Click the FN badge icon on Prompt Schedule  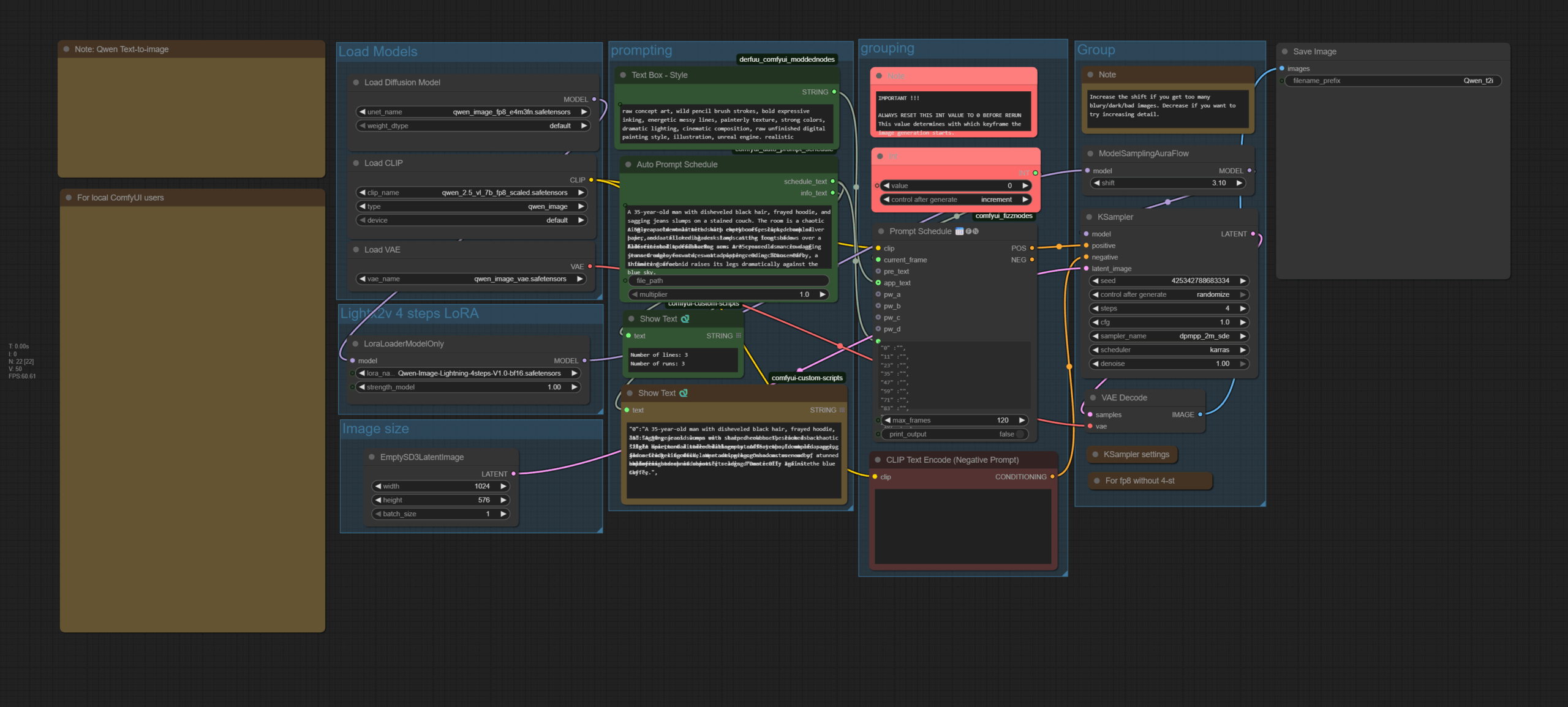[x=972, y=231]
